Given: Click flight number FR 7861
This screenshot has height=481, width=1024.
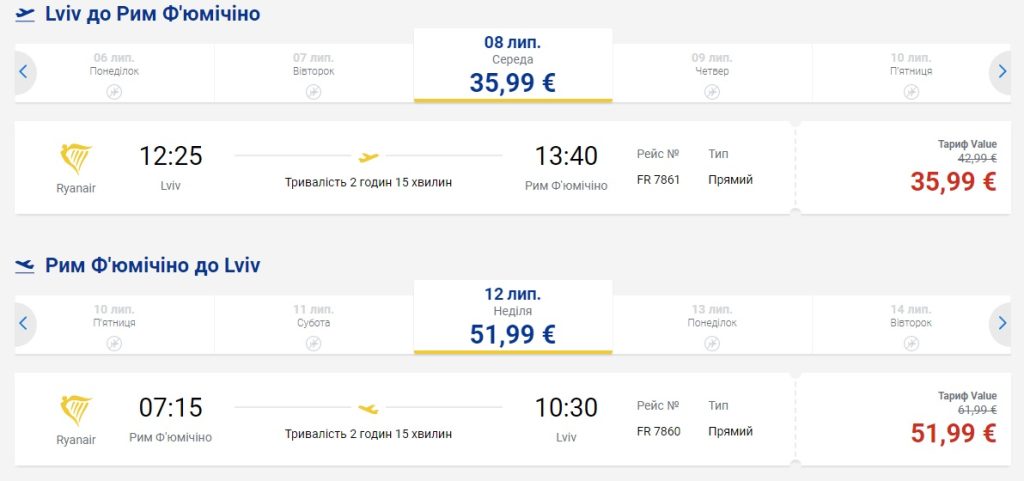Looking at the screenshot, I should pyautogui.click(x=659, y=180).
